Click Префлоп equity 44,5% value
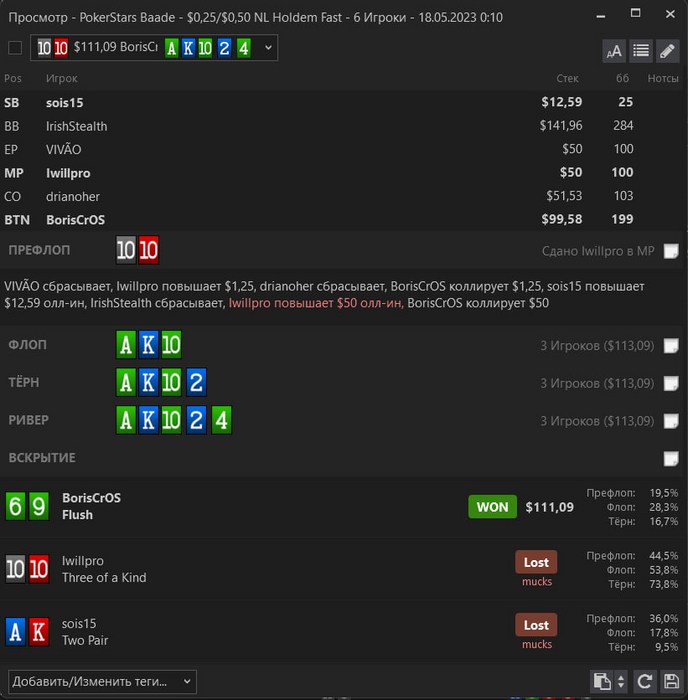This screenshot has width=688, height=700. point(664,556)
